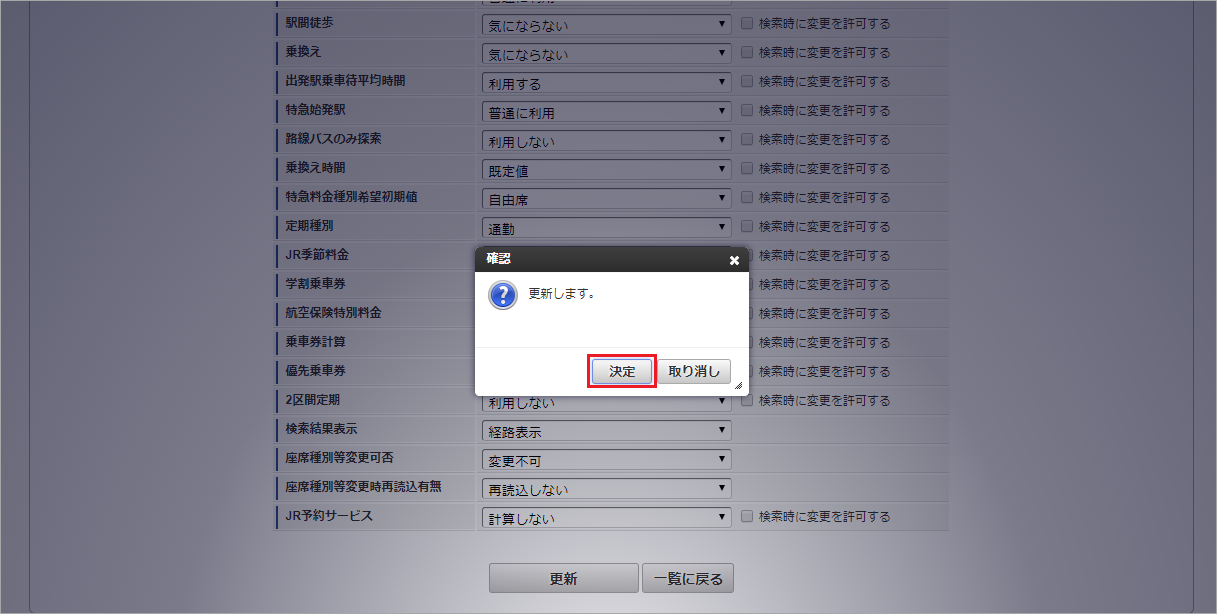Toggle checkbox for JR予約サービス row
Screen dimensions: 1217x614
748,517
